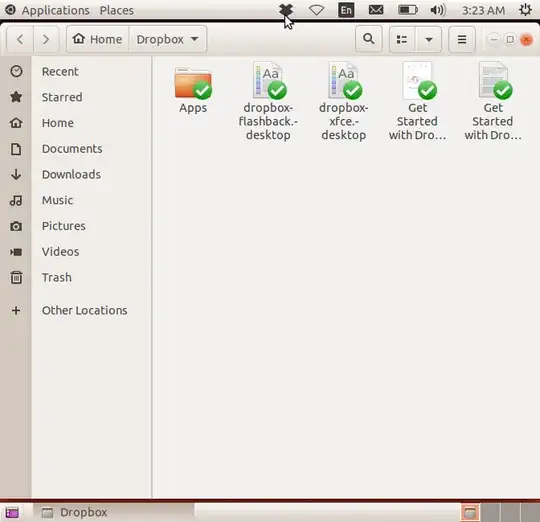Select Starred in the sidebar
Screen dimensions: 540x522
point(76,97)
